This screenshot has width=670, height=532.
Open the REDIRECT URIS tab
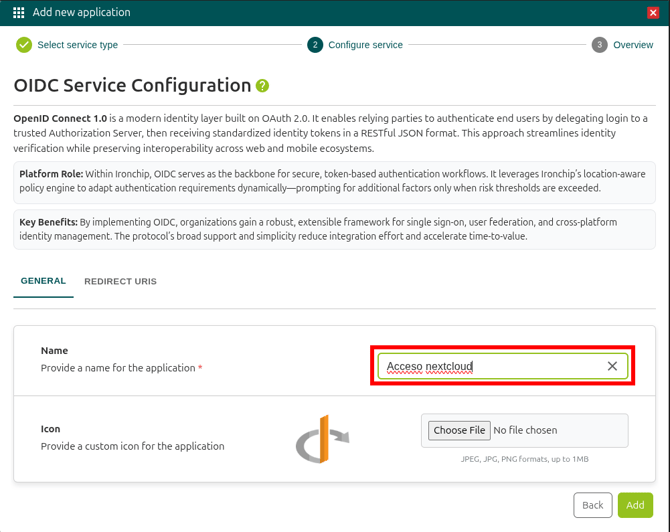[x=120, y=282]
